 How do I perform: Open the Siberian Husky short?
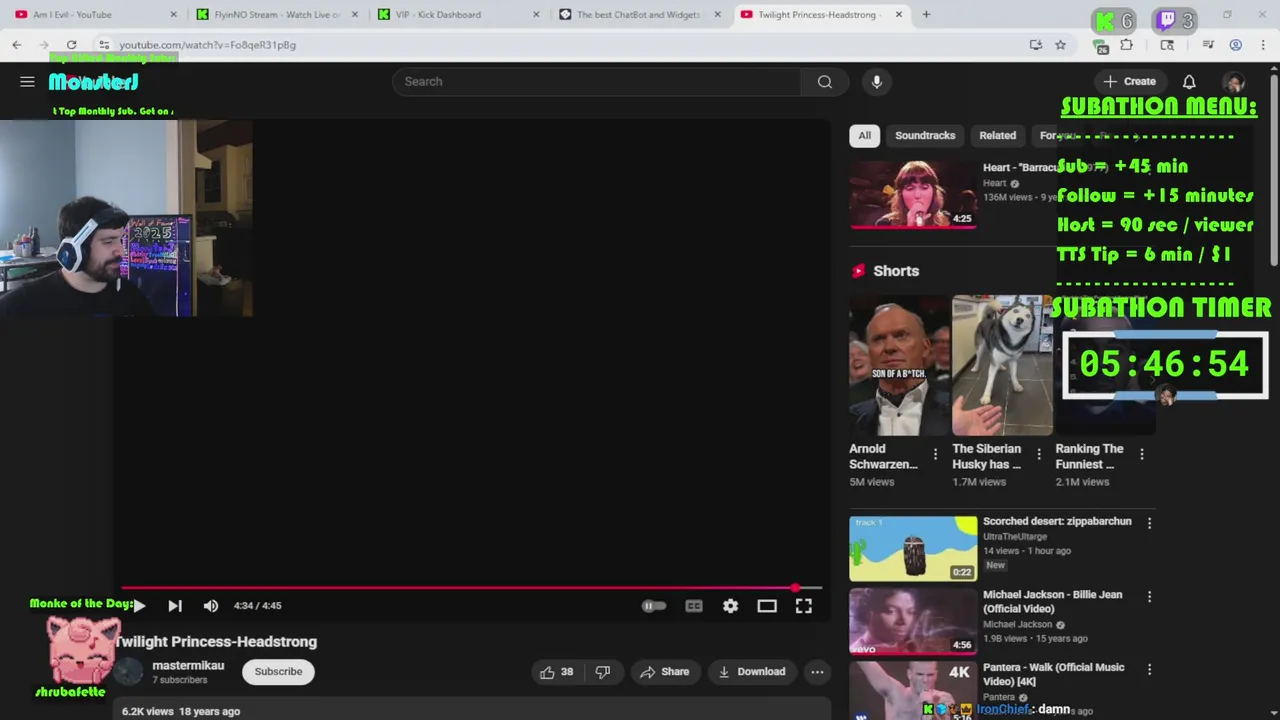coord(1001,365)
